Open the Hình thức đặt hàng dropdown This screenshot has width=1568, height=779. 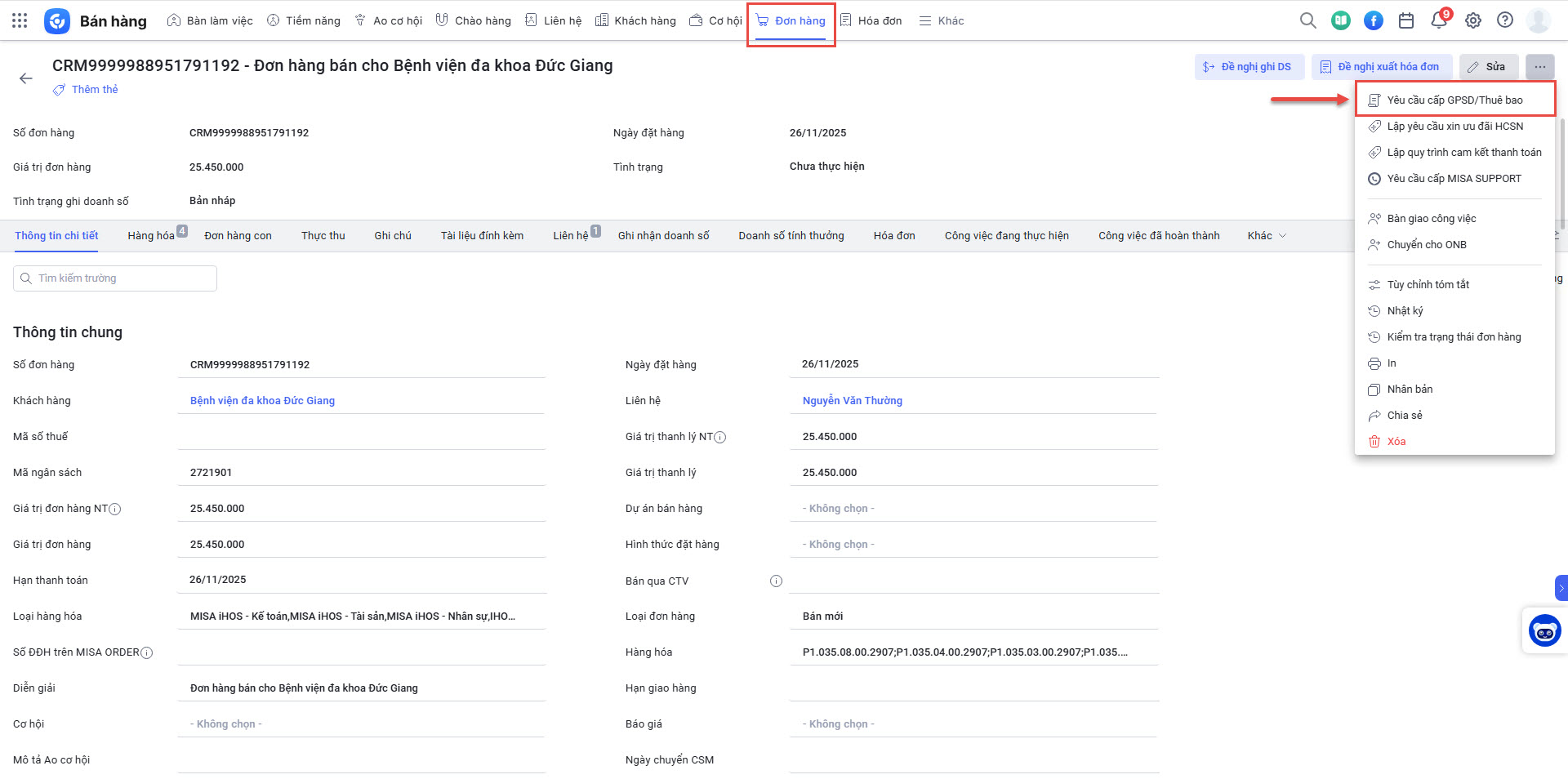973,545
